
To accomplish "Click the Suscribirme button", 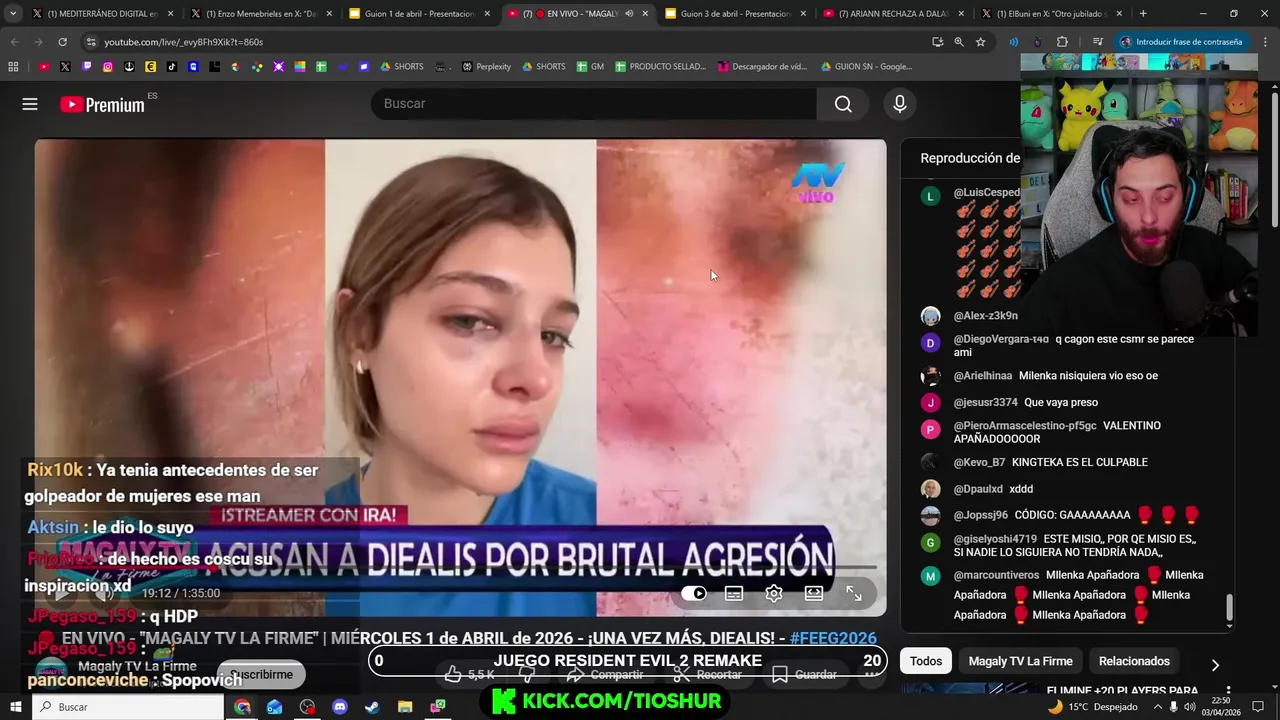I will 261,675.
